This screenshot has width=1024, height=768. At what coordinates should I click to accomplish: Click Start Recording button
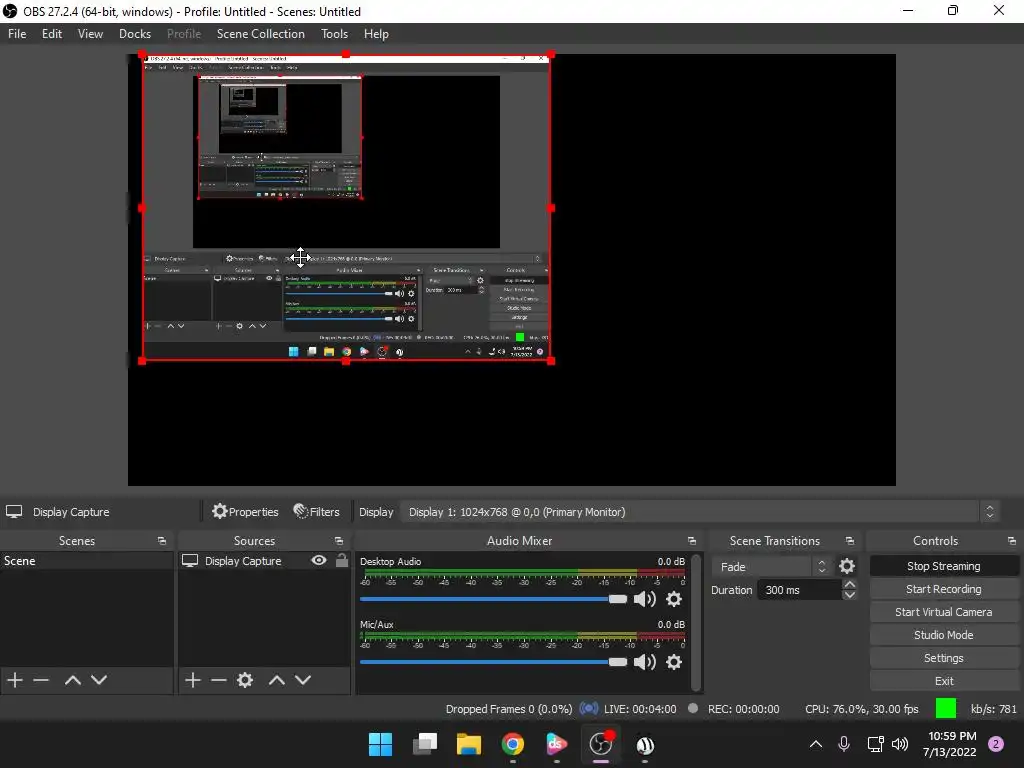pos(944,589)
